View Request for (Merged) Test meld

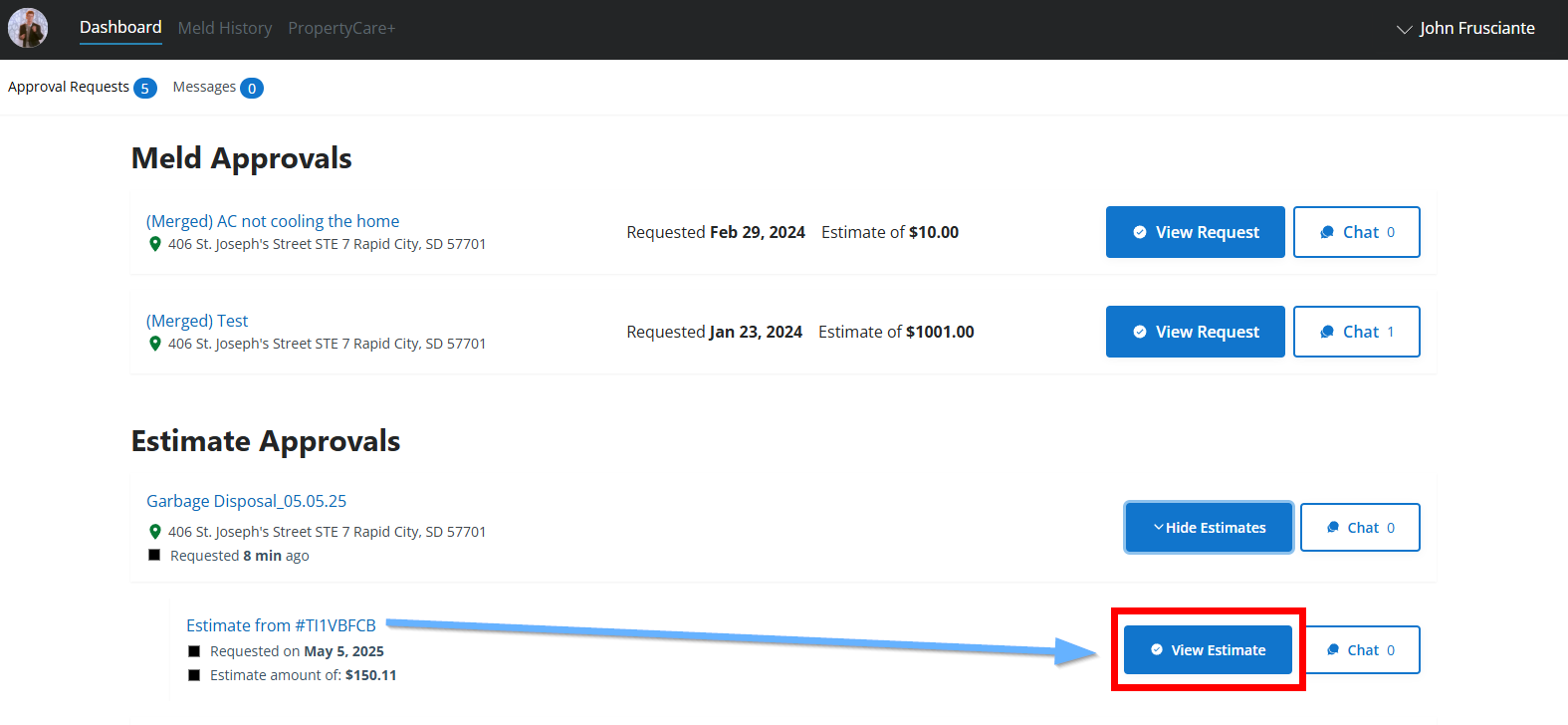1195,332
